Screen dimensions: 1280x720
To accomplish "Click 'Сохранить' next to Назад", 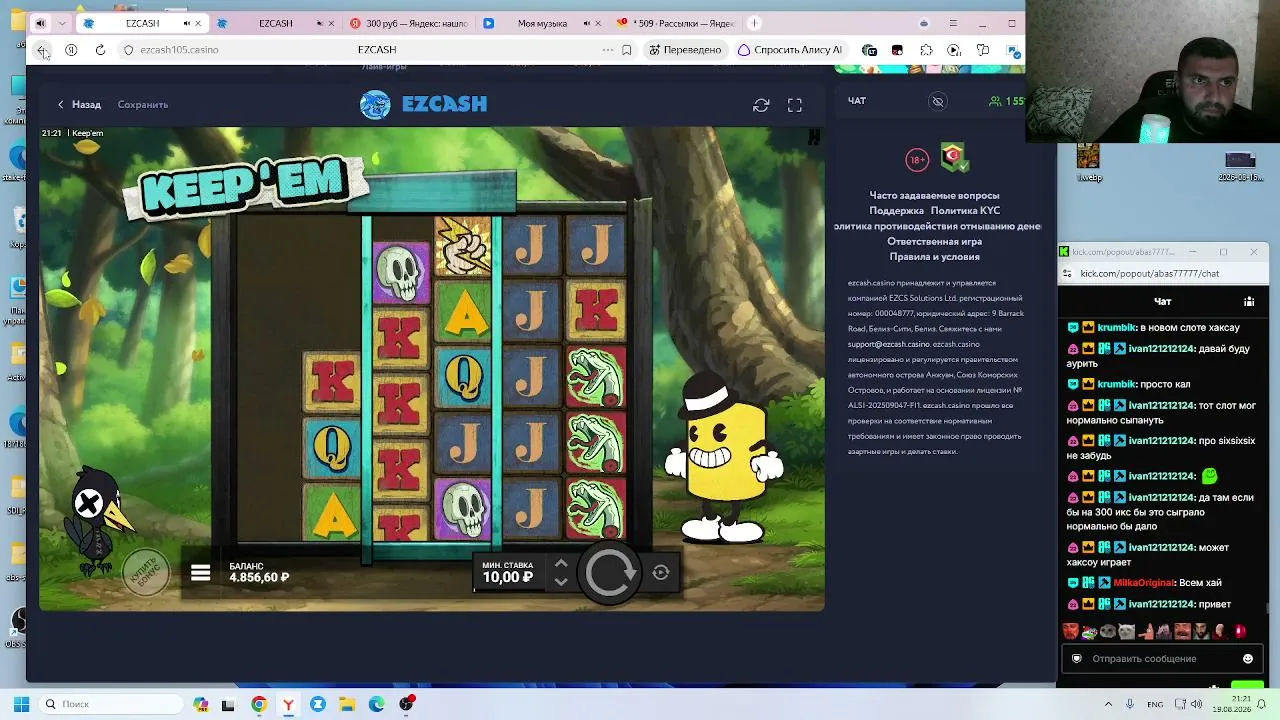I will click(x=143, y=104).
